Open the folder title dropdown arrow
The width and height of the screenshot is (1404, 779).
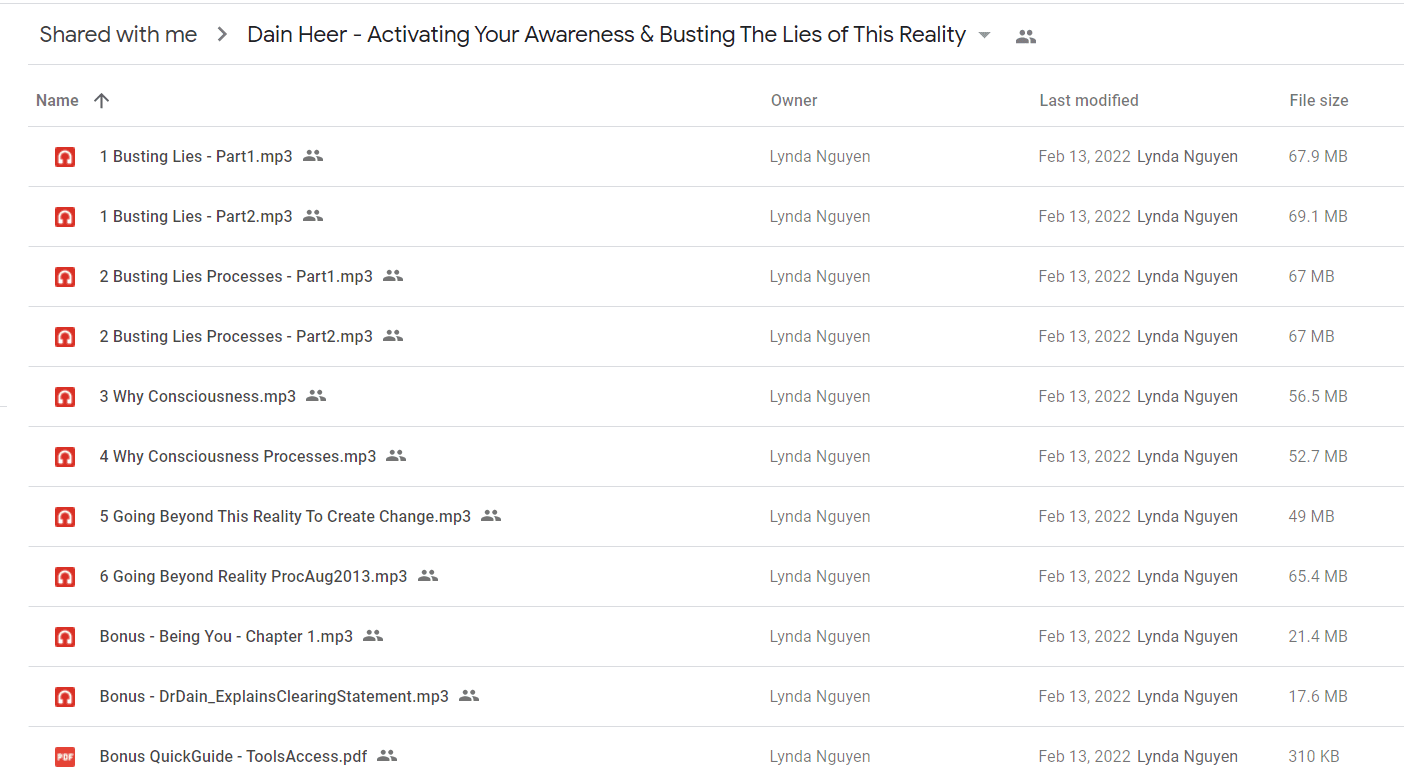pos(984,35)
